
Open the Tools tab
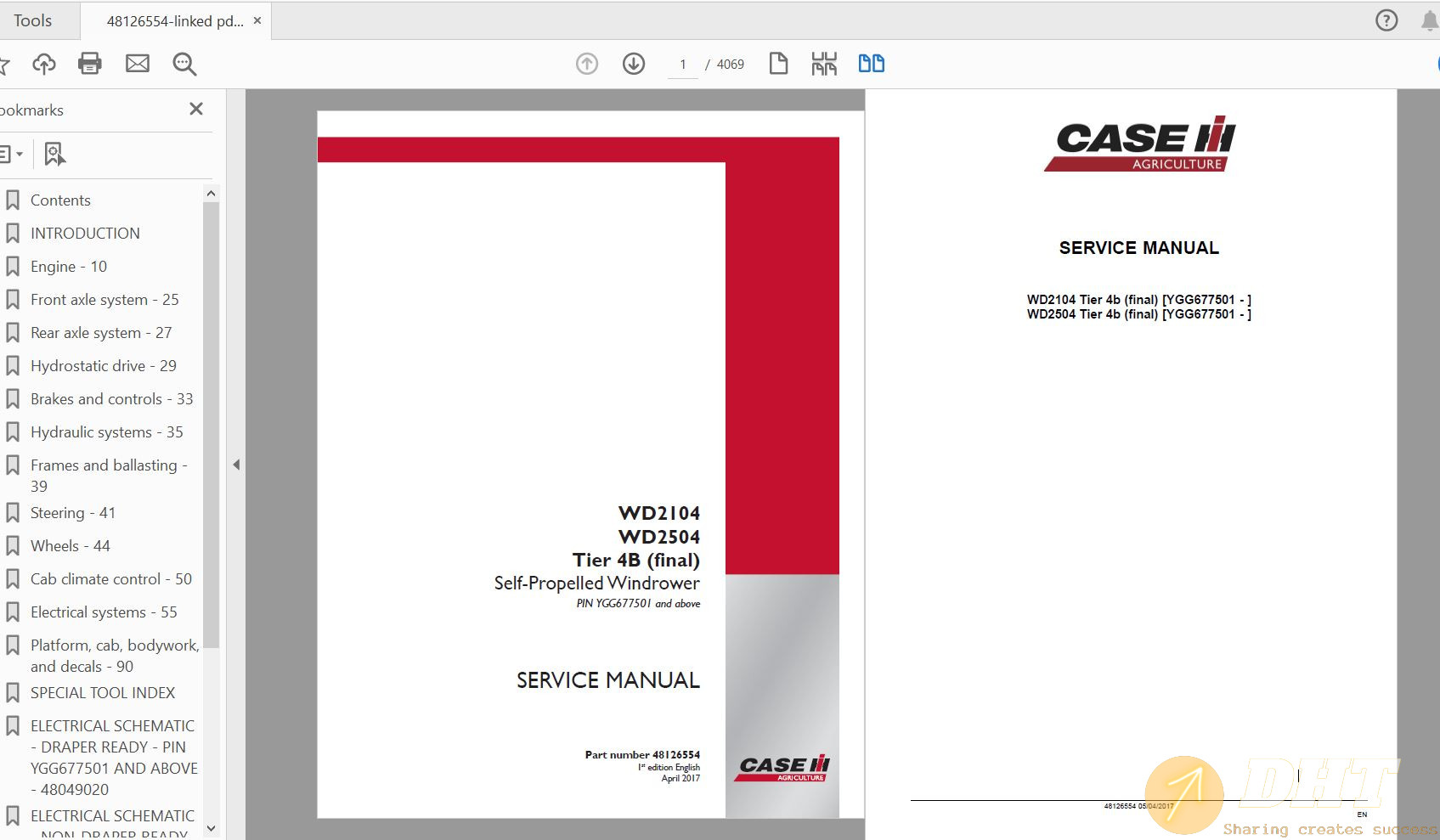pyautogui.click(x=32, y=20)
